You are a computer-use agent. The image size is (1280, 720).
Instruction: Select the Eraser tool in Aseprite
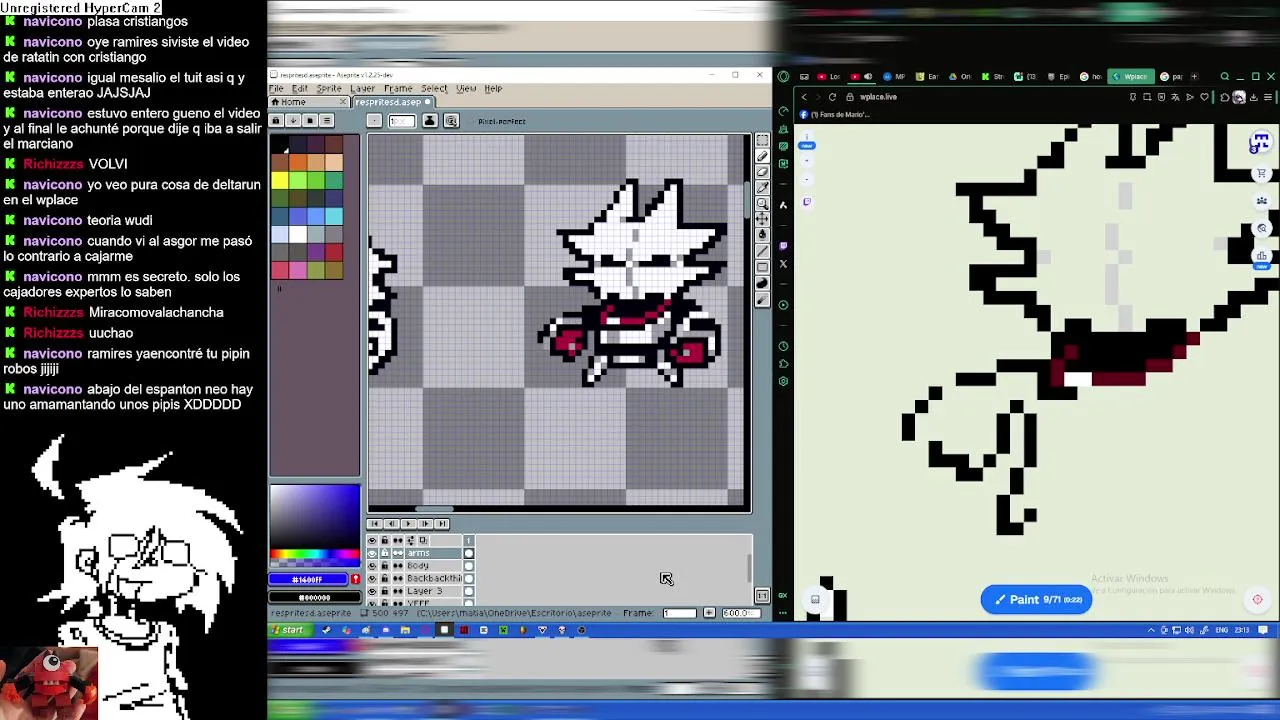[762, 172]
